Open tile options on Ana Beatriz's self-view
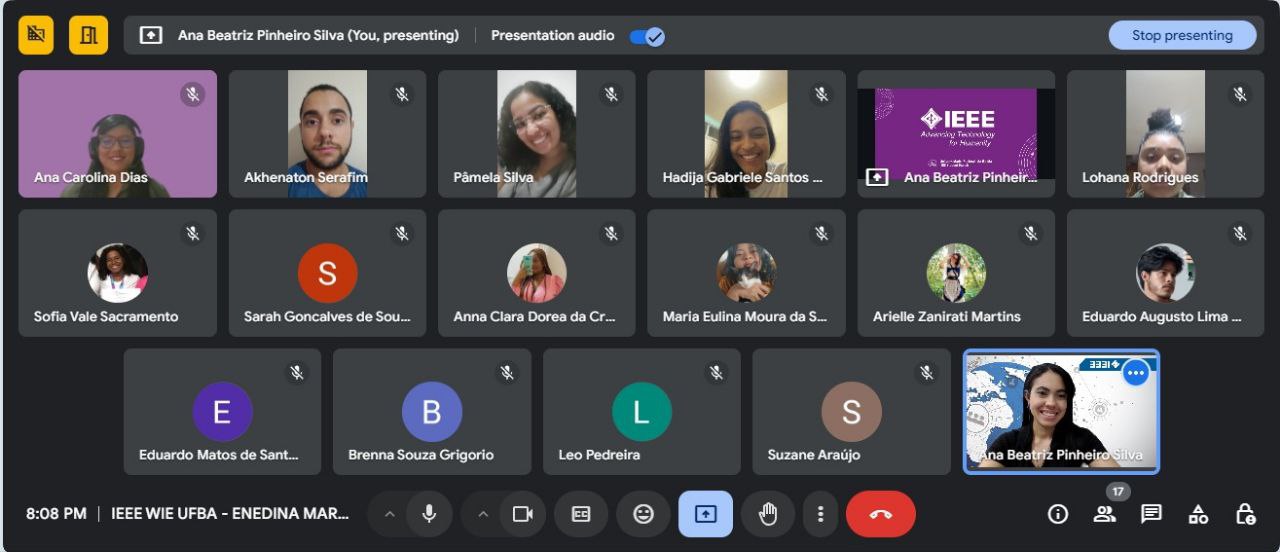This screenshot has width=1280, height=552. 1135,373
